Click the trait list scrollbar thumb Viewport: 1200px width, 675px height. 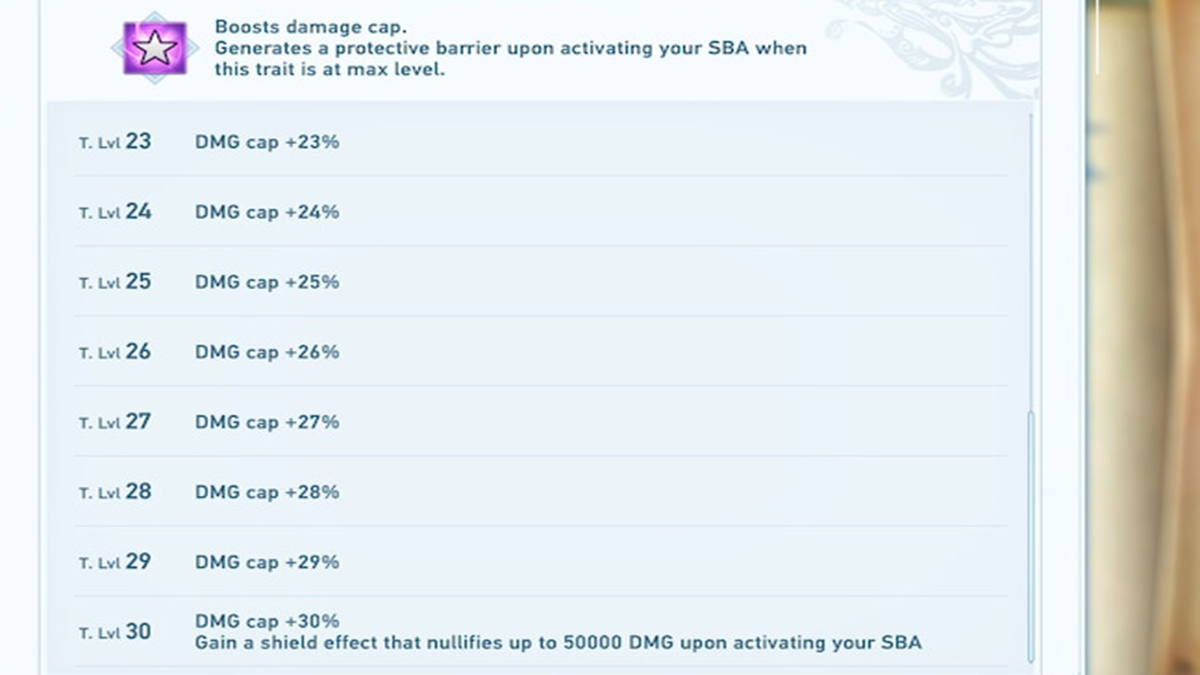tap(1030, 535)
